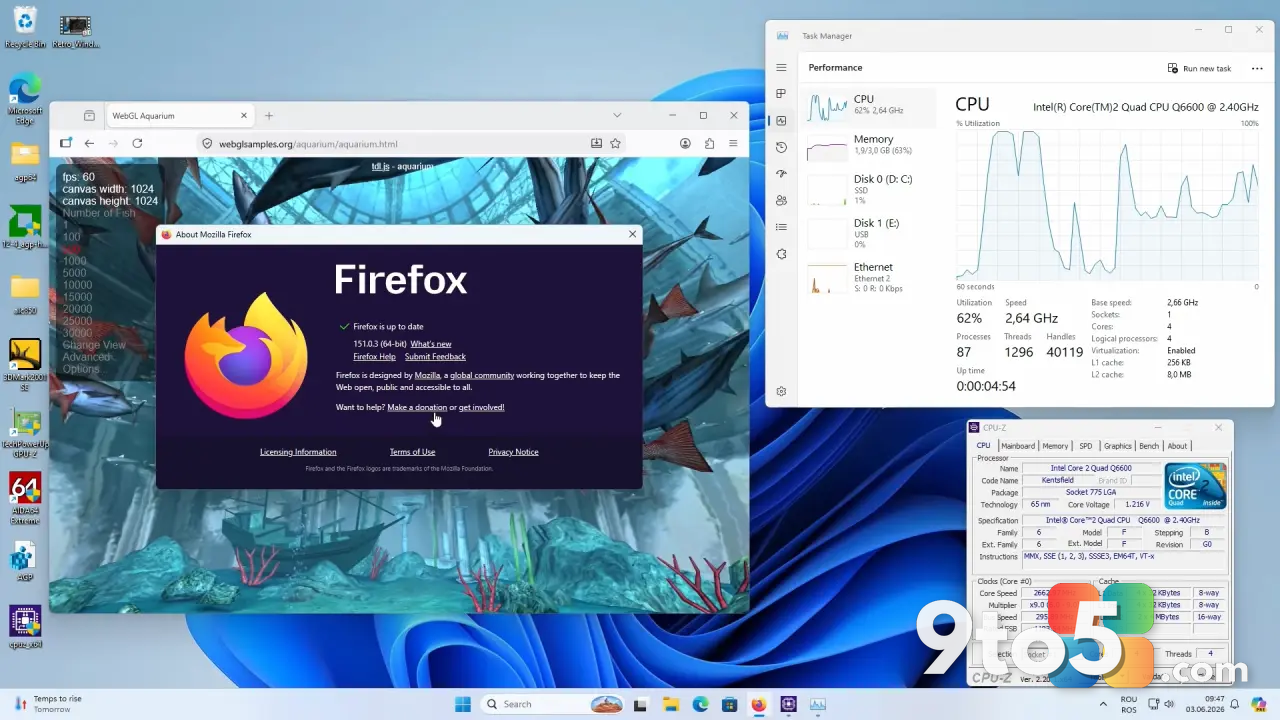Open Firefox sidebar toggle icon
The height and width of the screenshot is (720, 1280).
(x=66, y=143)
